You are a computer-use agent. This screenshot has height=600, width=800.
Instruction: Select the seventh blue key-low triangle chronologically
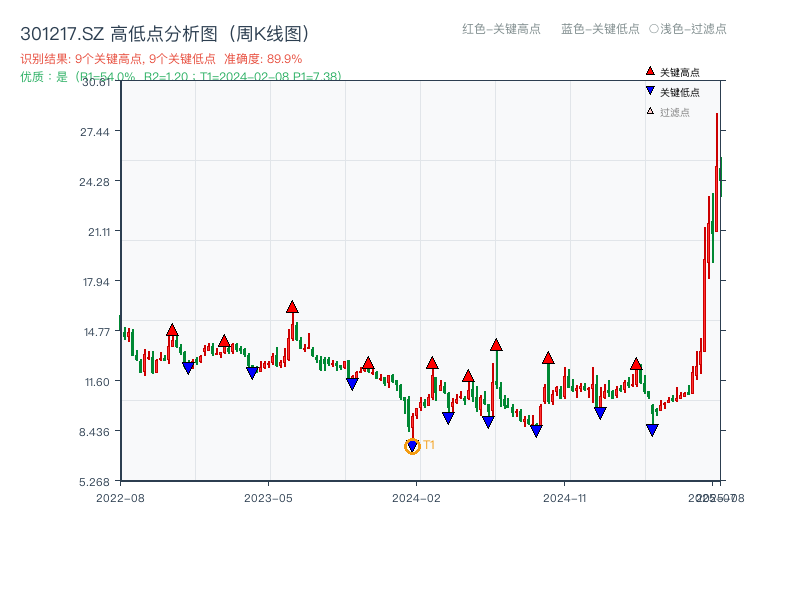click(536, 431)
